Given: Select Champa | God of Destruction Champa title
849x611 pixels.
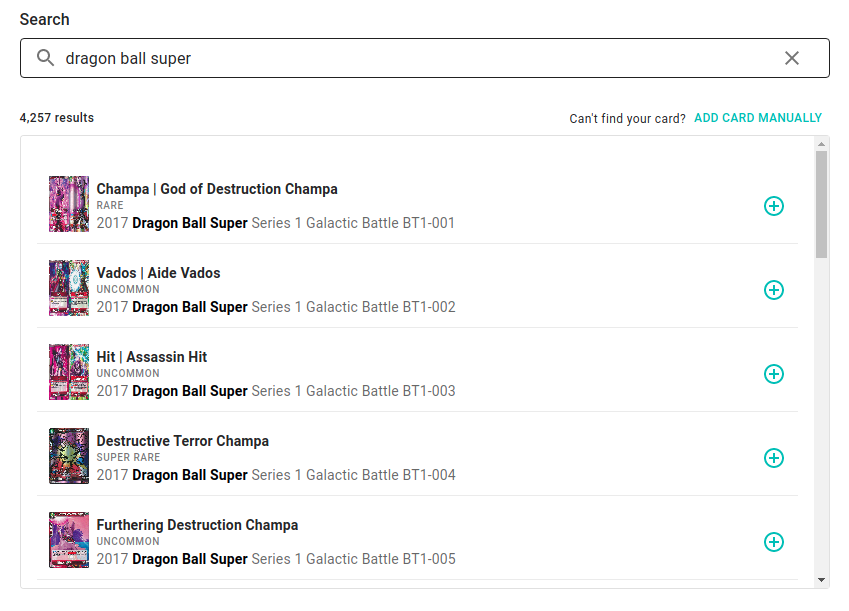Looking at the screenshot, I should pos(217,189).
